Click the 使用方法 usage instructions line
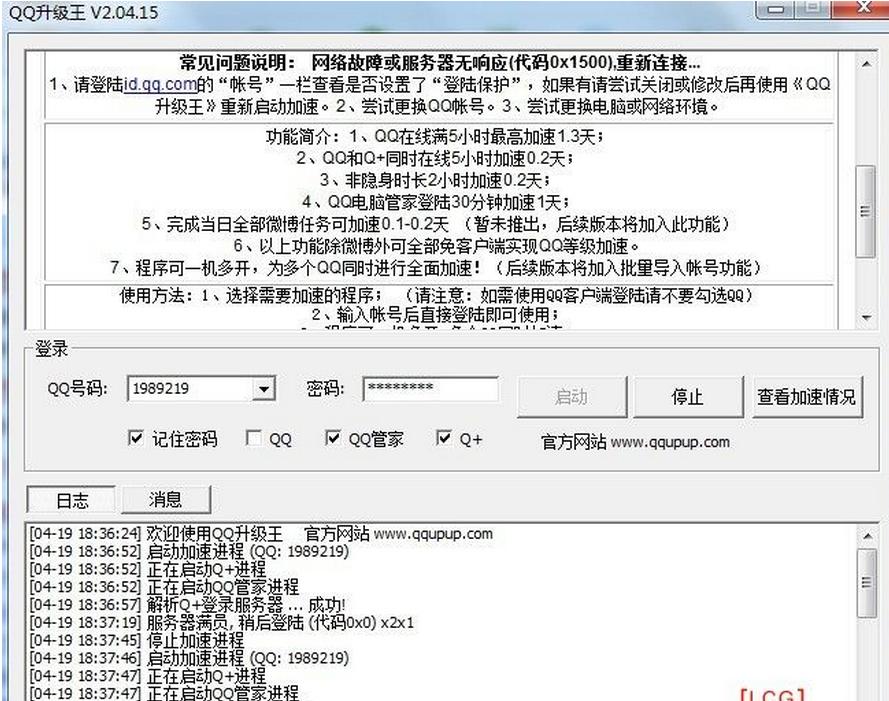 pyautogui.click(x=435, y=295)
